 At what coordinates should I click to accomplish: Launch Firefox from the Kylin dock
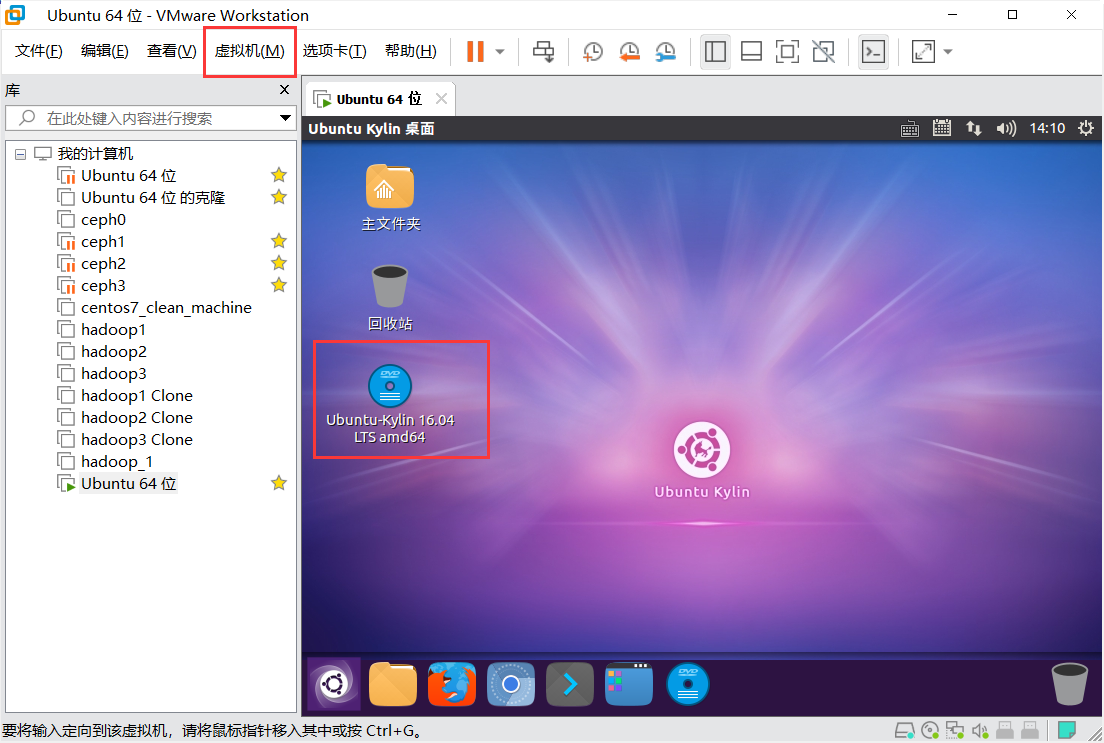coord(452,683)
